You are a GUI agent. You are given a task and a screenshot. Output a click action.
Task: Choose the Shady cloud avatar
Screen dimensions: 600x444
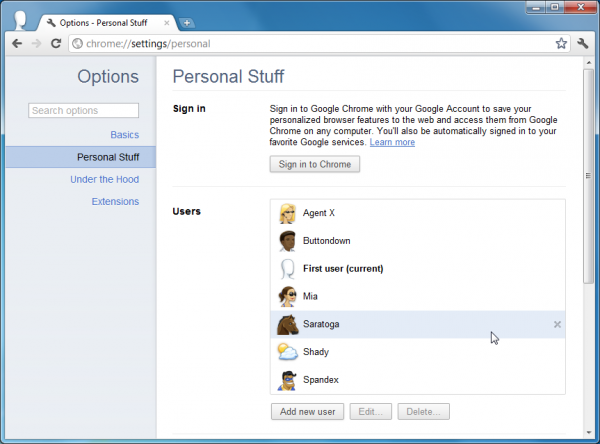(x=287, y=352)
